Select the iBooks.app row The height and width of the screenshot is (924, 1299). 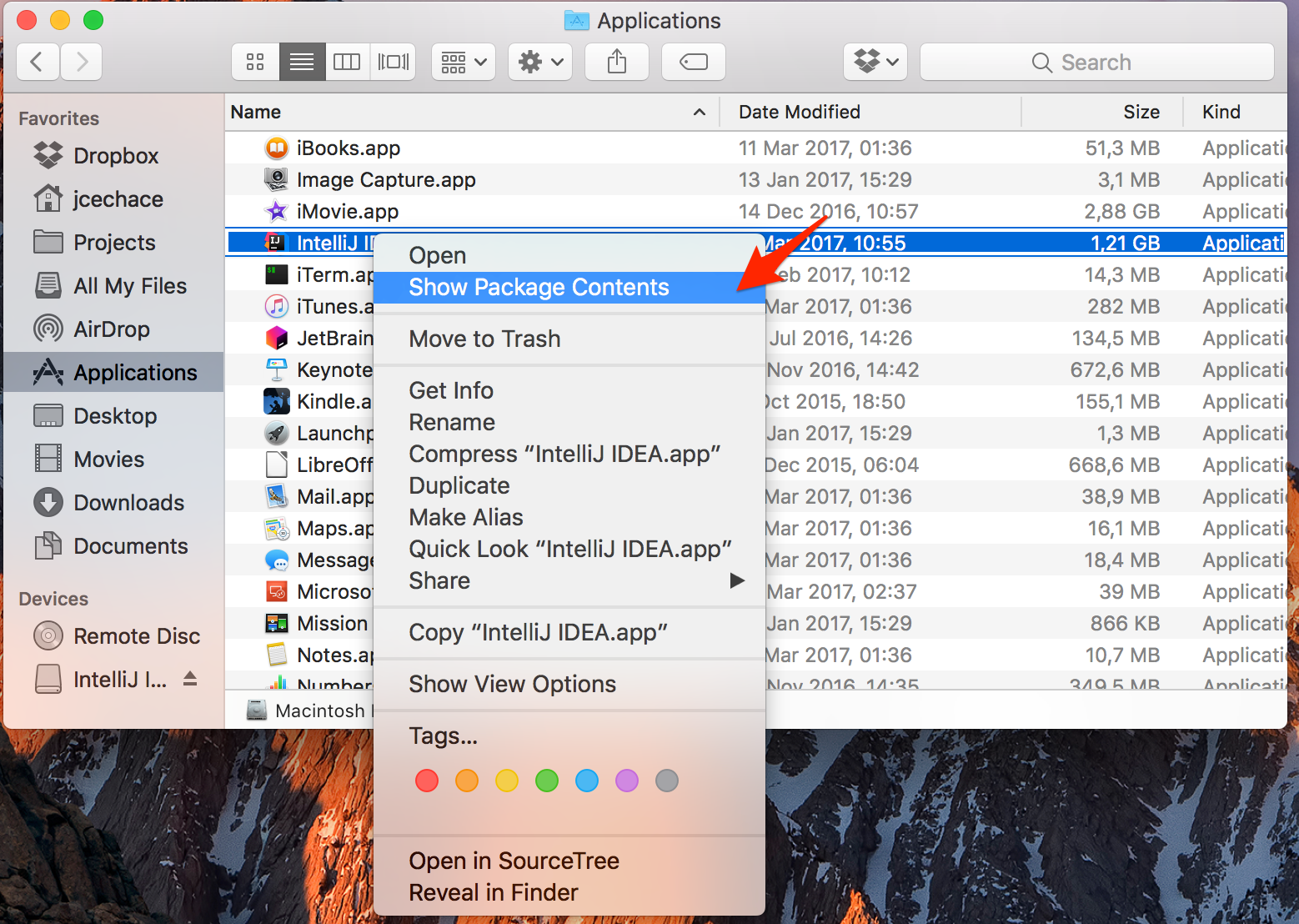tap(755, 148)
